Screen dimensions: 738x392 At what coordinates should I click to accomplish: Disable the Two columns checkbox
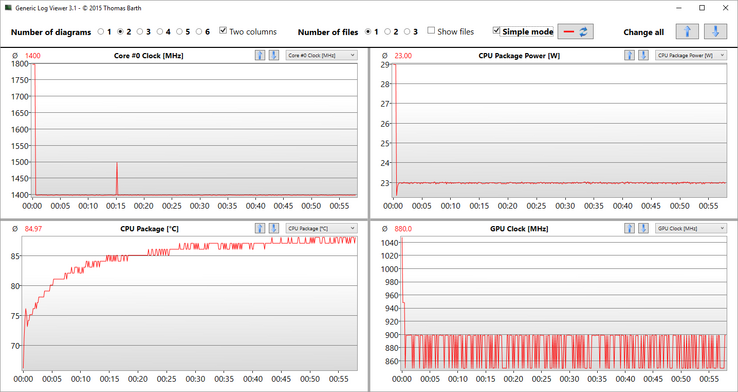[224, 31]
